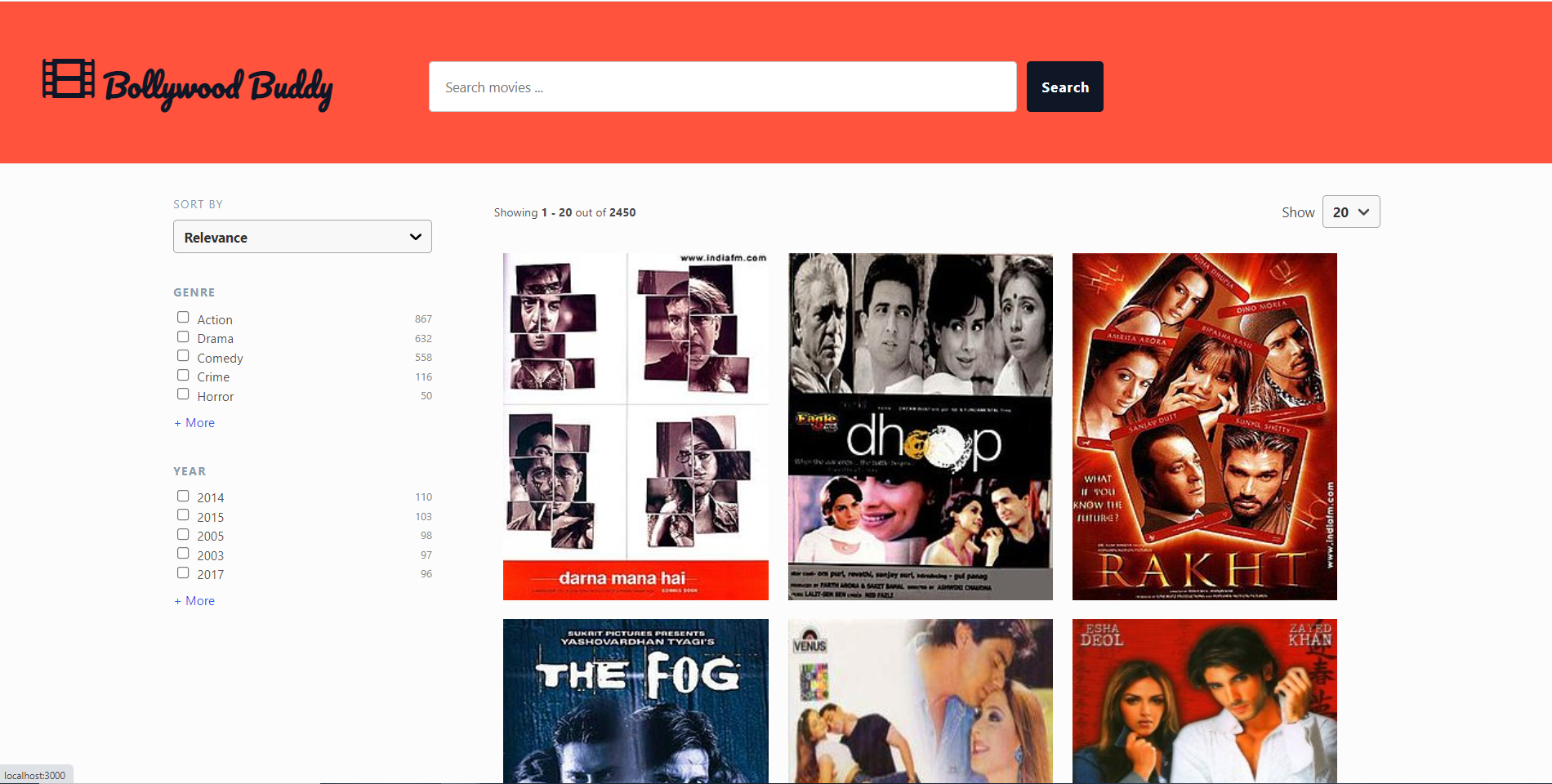
Task: Enable the 2005 year filter
Action: 183,534
